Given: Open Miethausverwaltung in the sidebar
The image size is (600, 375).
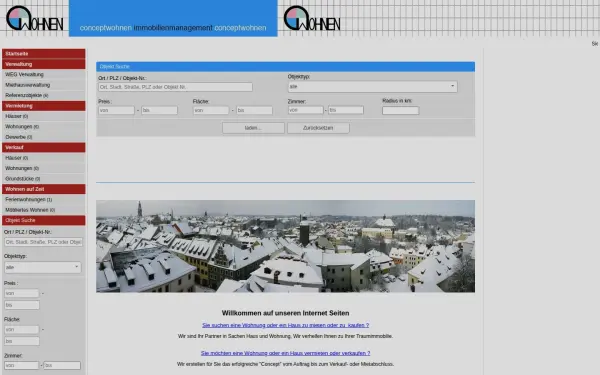Looking at the screenshot, I should 44,85.
